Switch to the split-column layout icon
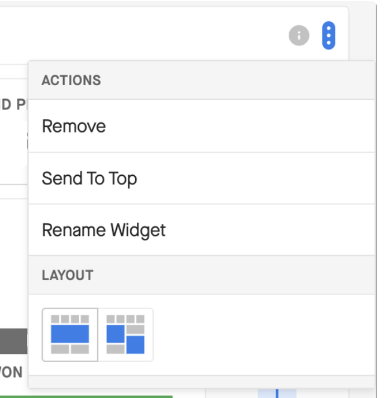The image size is (386, 398). coord(126,335)
